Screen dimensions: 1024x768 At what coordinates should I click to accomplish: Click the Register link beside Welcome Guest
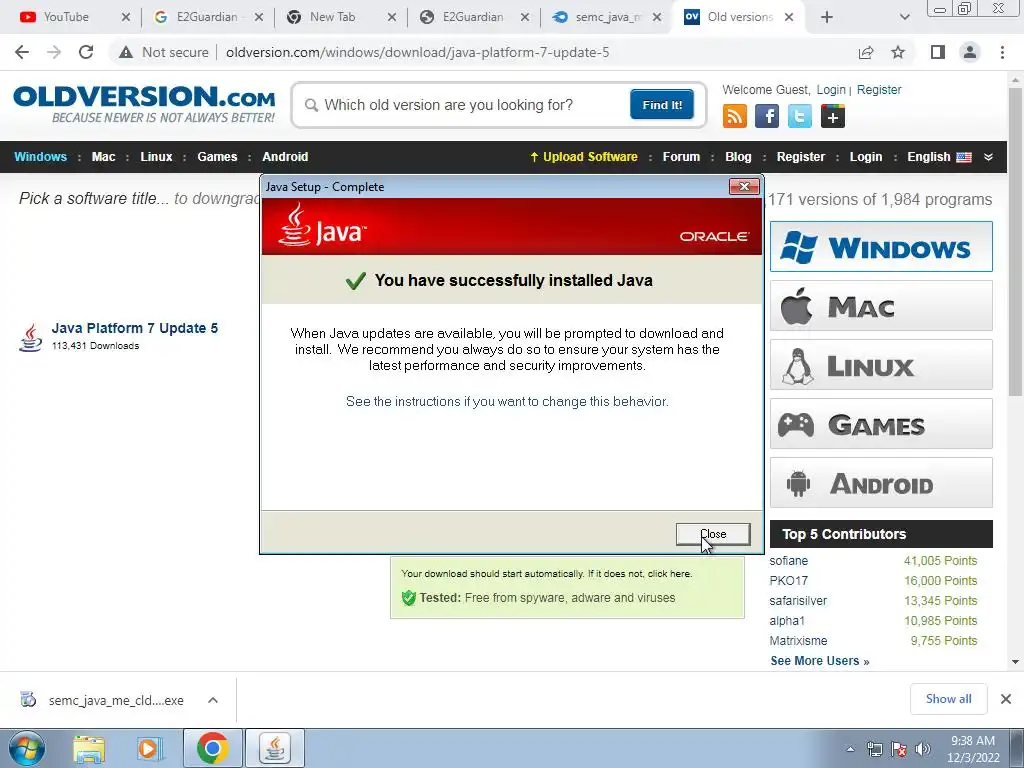[878, 90]
